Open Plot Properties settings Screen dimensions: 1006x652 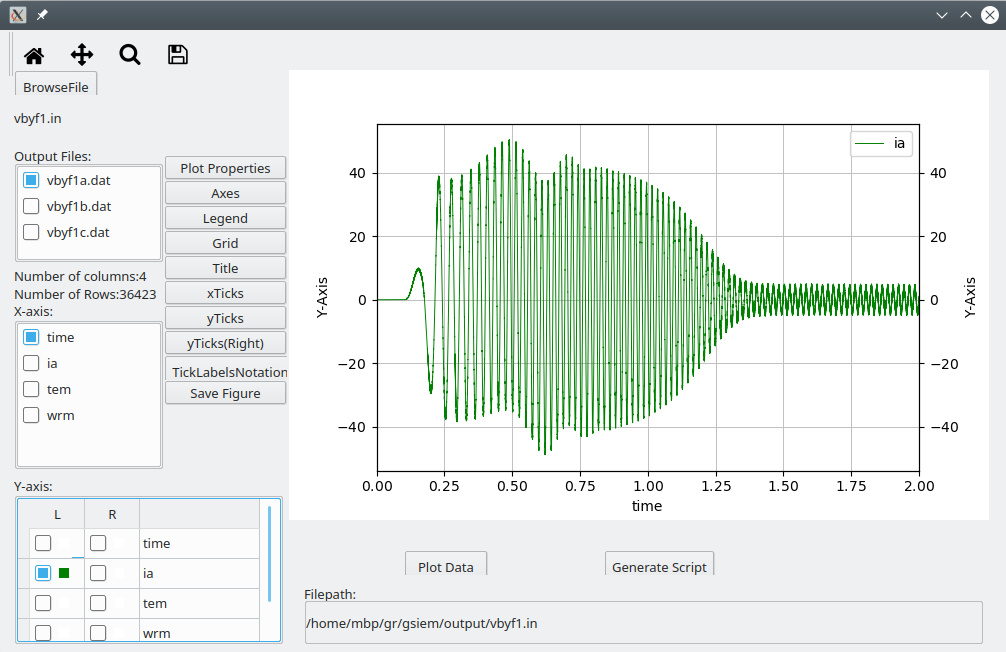tap(225, 168)
